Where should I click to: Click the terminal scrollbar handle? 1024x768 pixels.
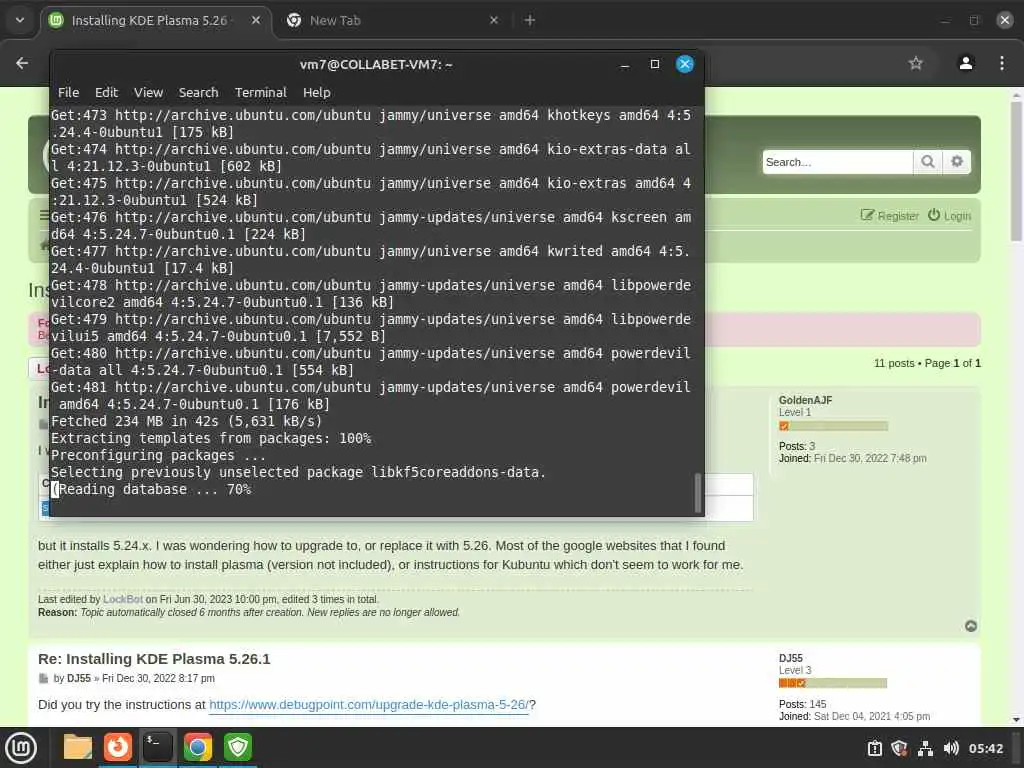point(697,492)
